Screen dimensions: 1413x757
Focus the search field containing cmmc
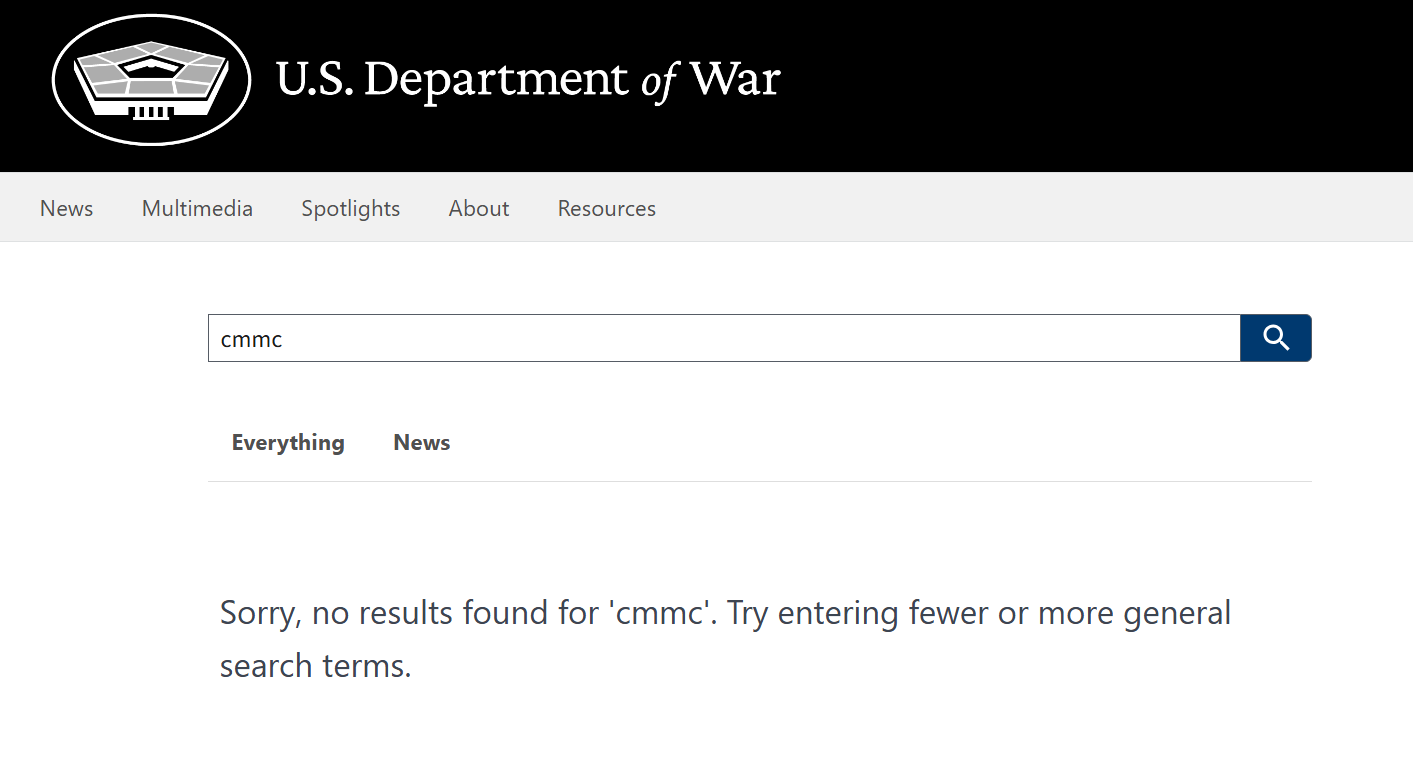(724, 338)
